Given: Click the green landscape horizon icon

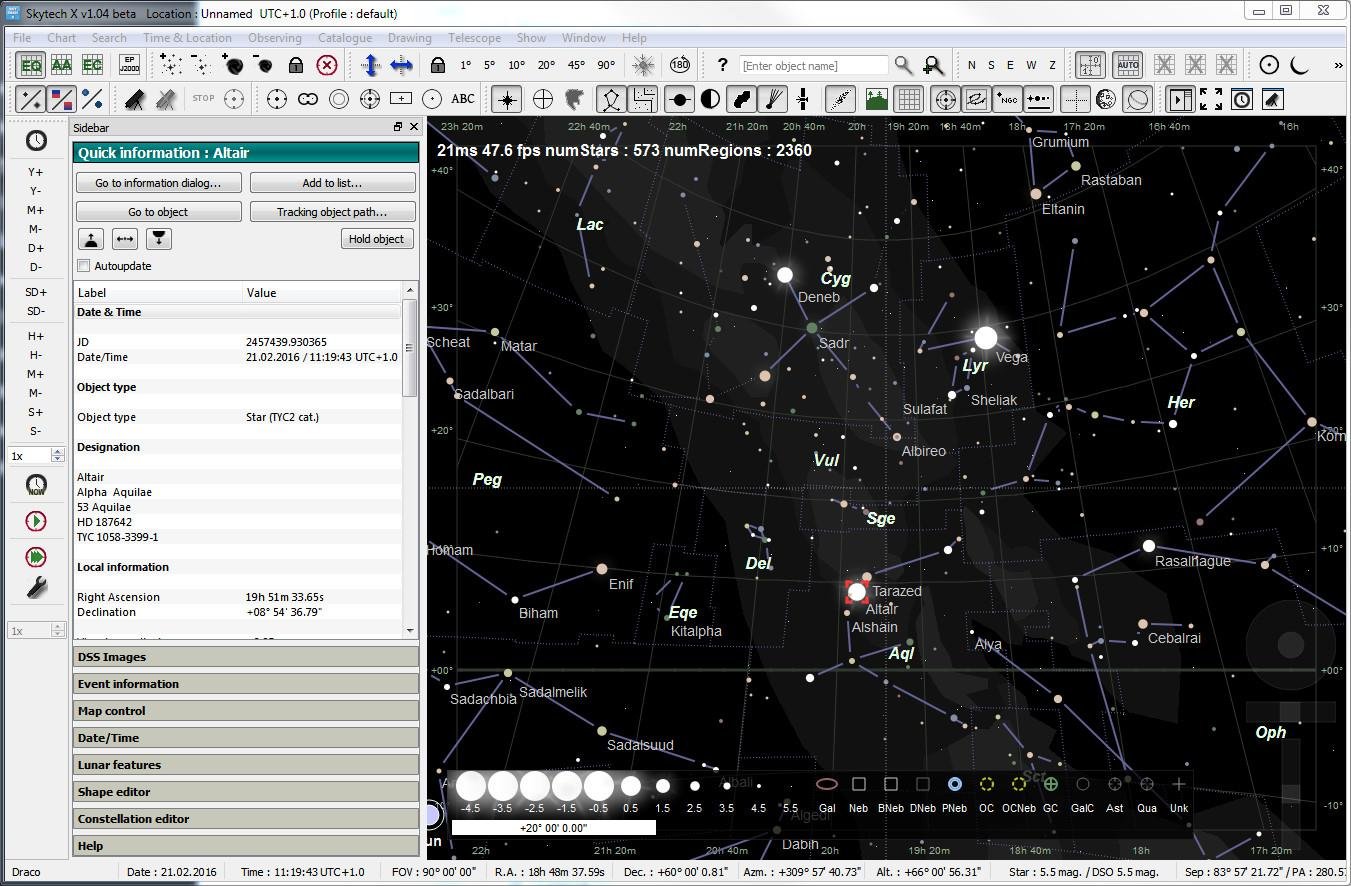Looking at the screenshot, I should (877, 99).
